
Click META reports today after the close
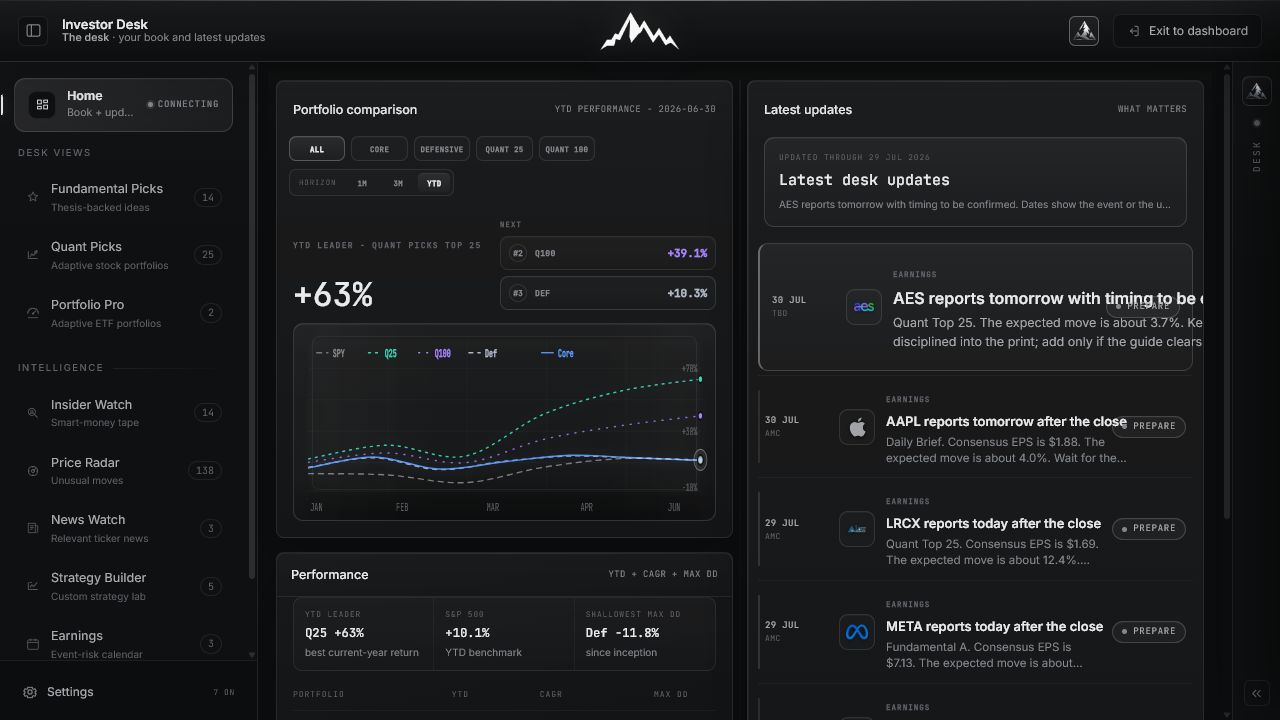click(994, 626)
